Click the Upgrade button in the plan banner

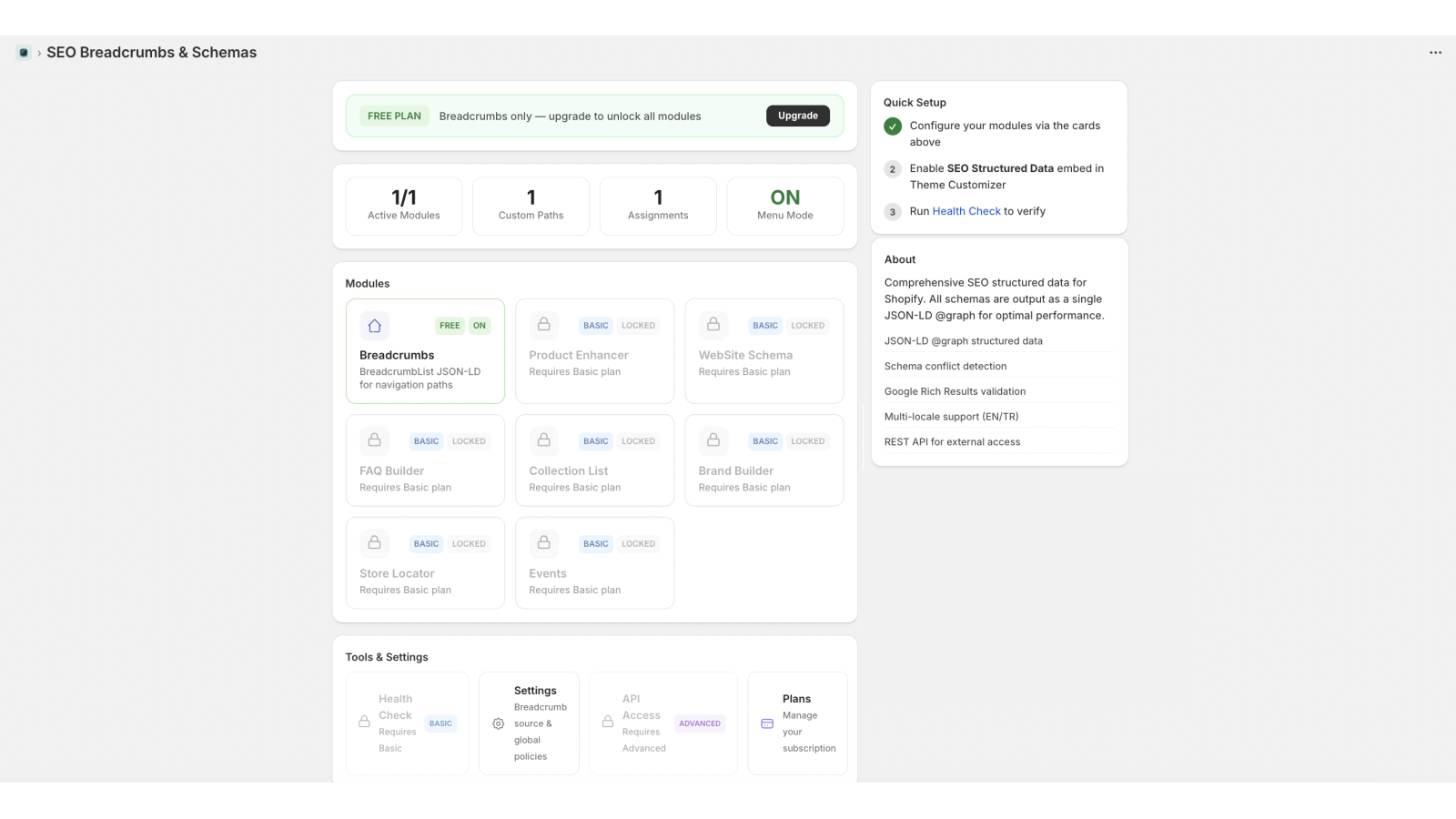pyautogui.click(x=797, y=116)
